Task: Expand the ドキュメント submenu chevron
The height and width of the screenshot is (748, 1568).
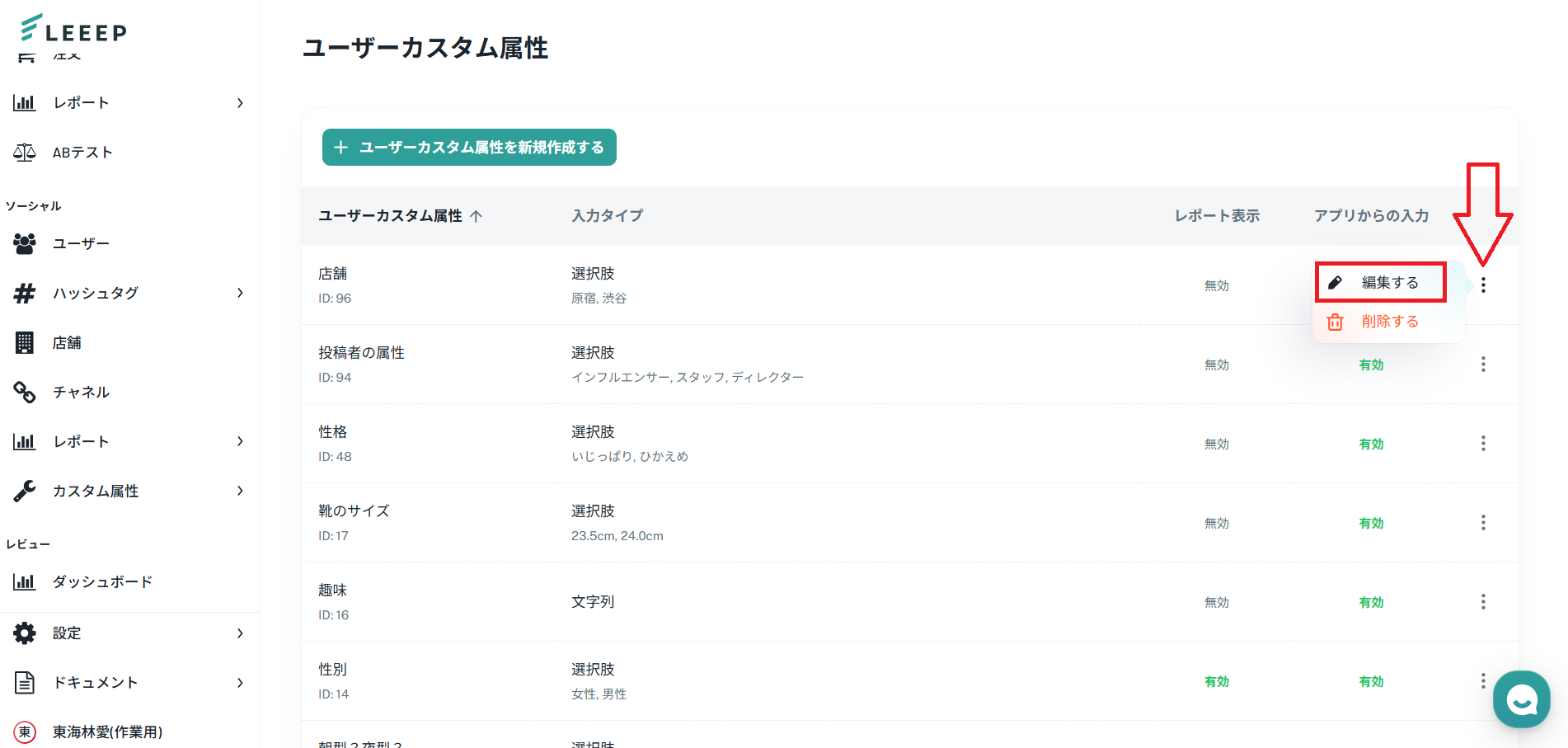Action: click(240, 683)
